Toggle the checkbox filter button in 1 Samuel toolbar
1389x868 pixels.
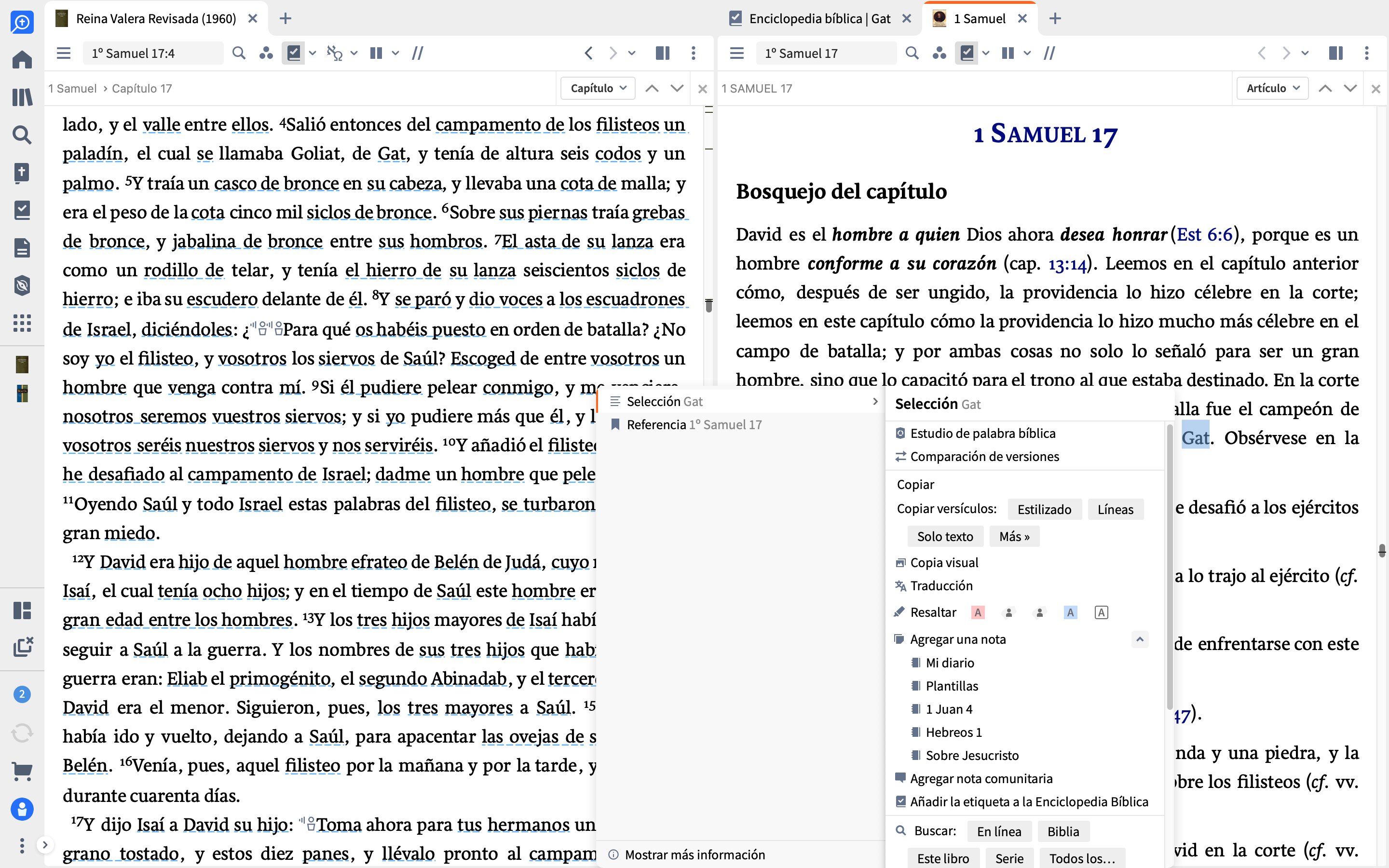coord(967,54)
